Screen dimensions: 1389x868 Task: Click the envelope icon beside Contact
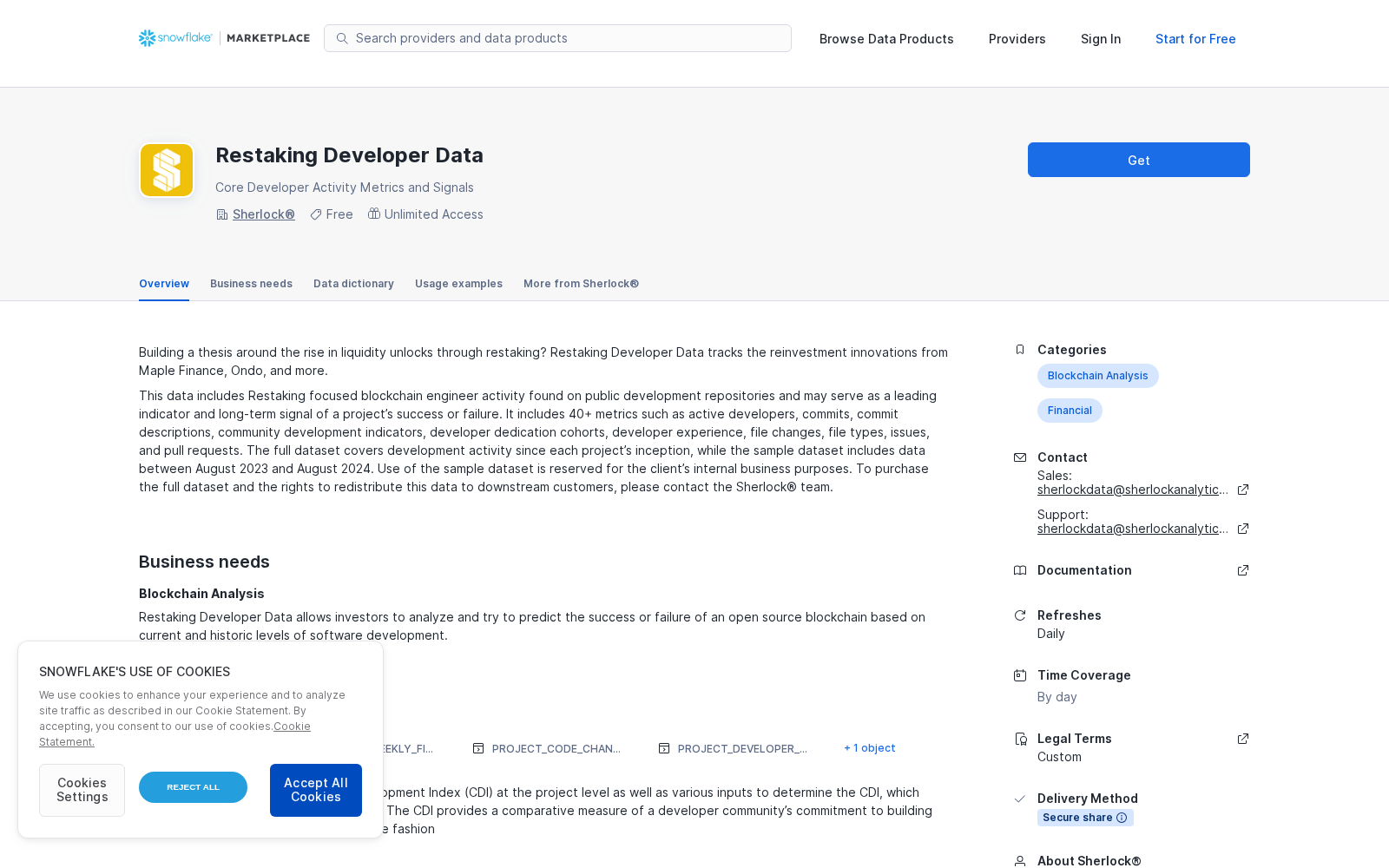click(1020, 457)
